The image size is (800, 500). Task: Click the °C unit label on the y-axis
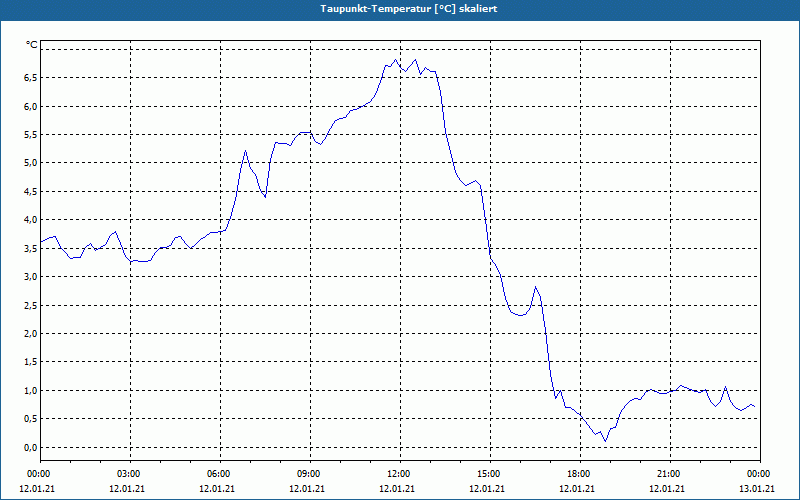click(32, 45)
